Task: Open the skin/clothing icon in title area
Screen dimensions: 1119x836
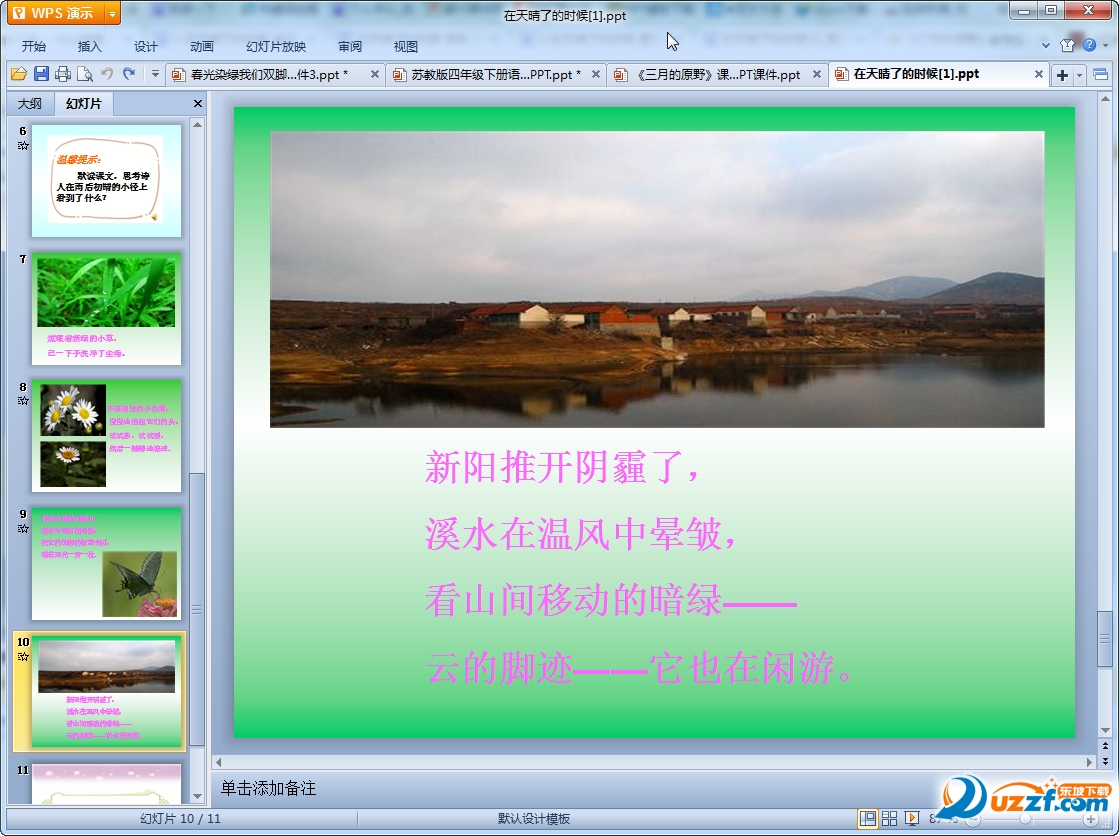Action: (1068, 46)
